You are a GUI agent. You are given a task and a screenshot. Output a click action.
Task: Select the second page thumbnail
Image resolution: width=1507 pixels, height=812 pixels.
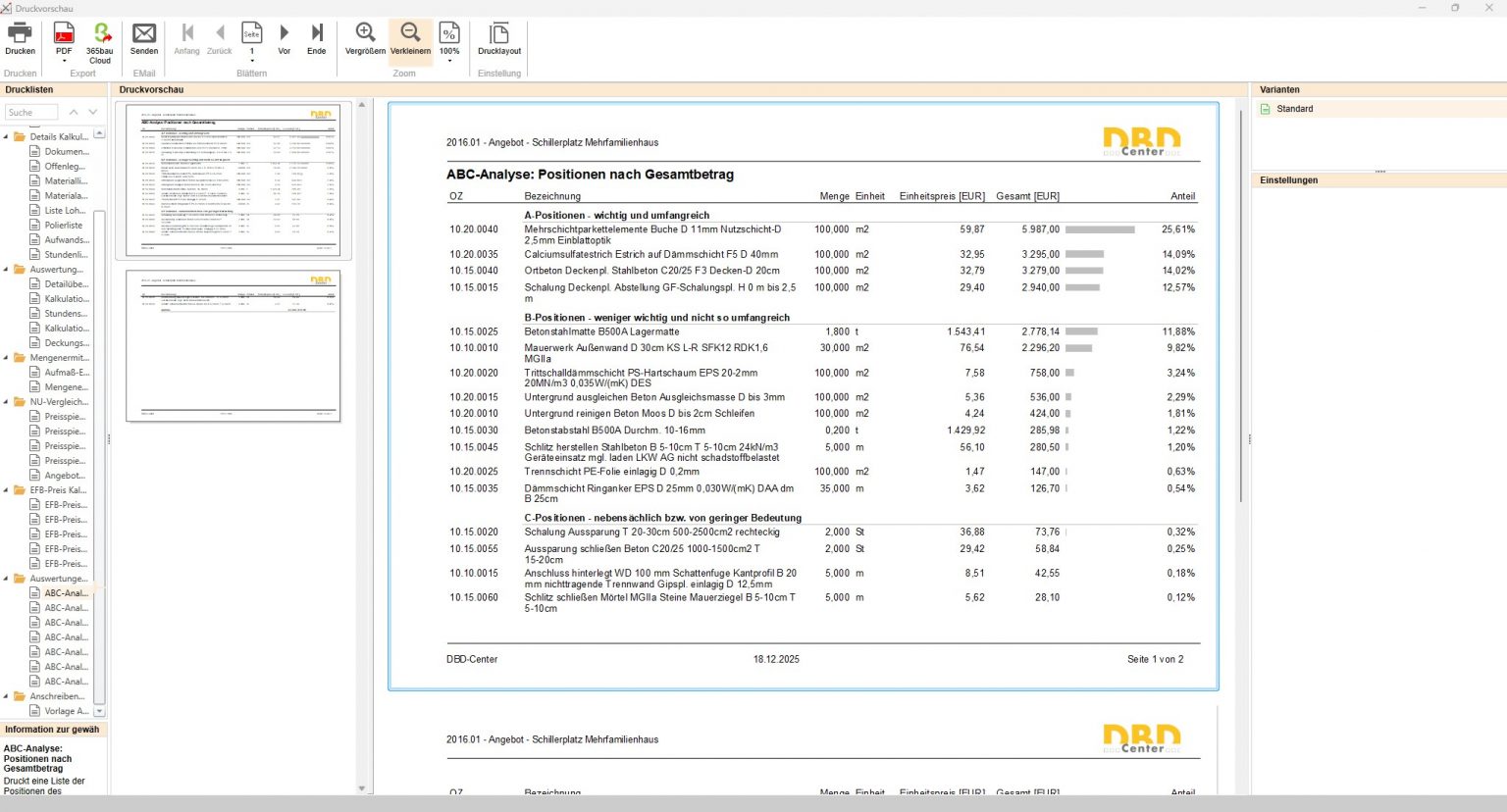pyautogui.click(x=233, y=346)
